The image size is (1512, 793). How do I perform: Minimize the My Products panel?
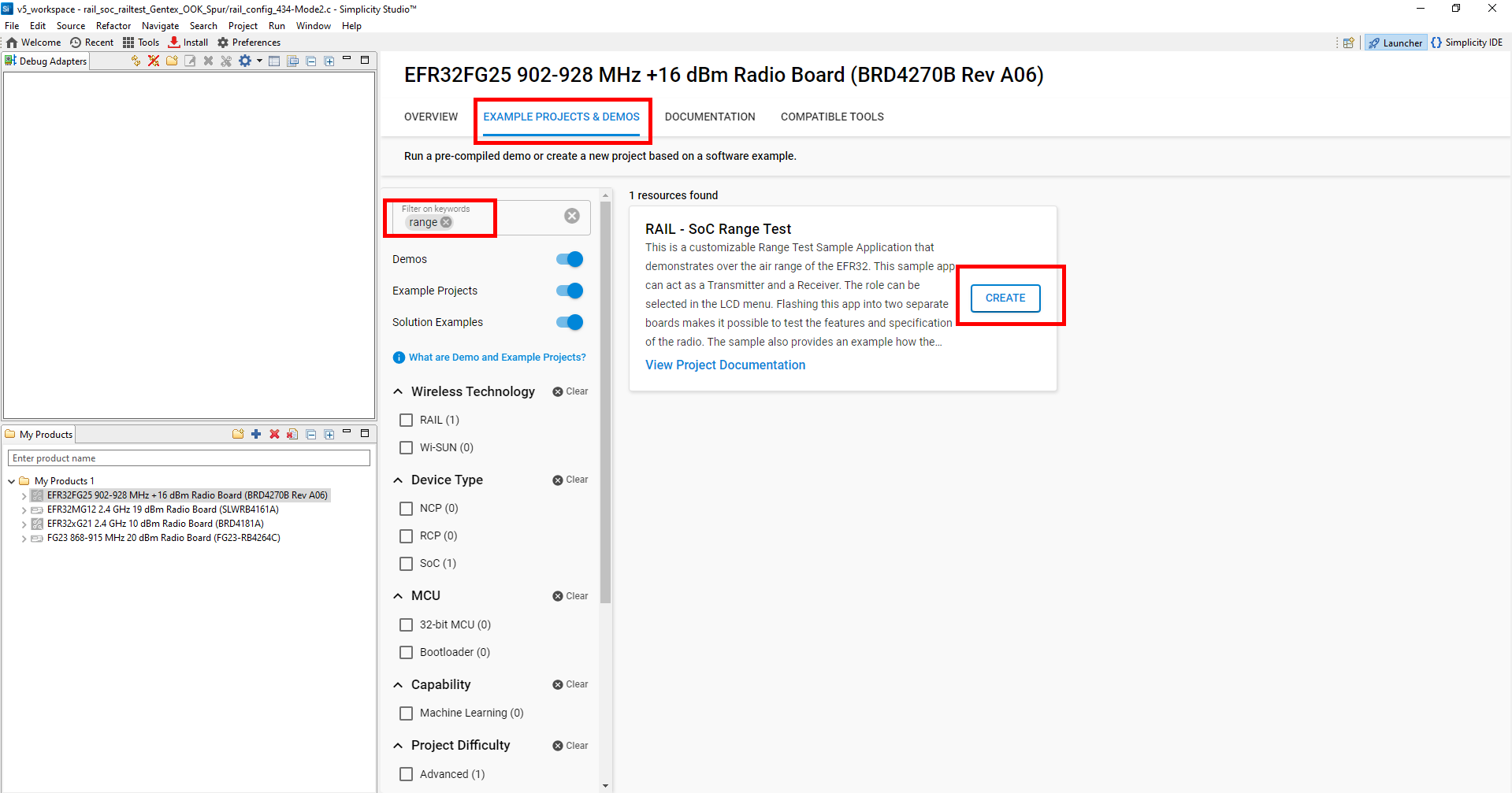point(347,432)
